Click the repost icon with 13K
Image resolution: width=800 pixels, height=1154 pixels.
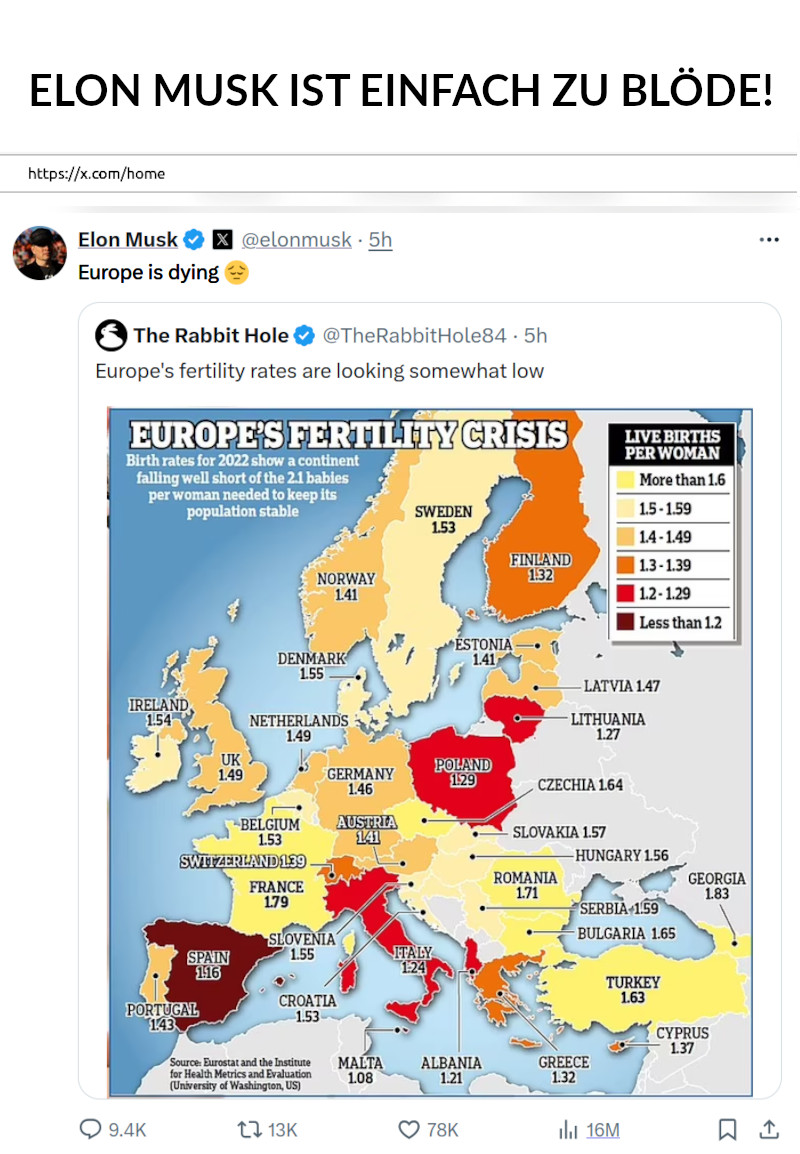pyautogui.click(x=249, y=1129)
